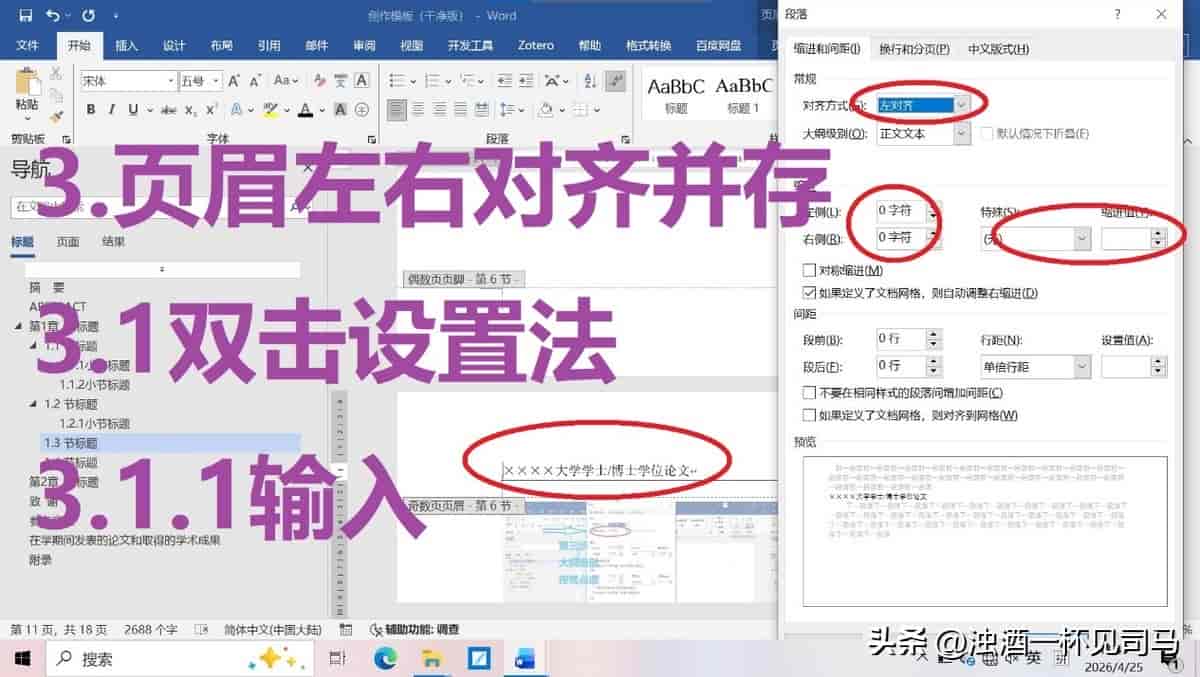Image resolution: width=1200 pixels, height=677 pixels.
Task: Switch to the 插入 ribbon tab
Action: pyautogui.click(x=126, y=46)
